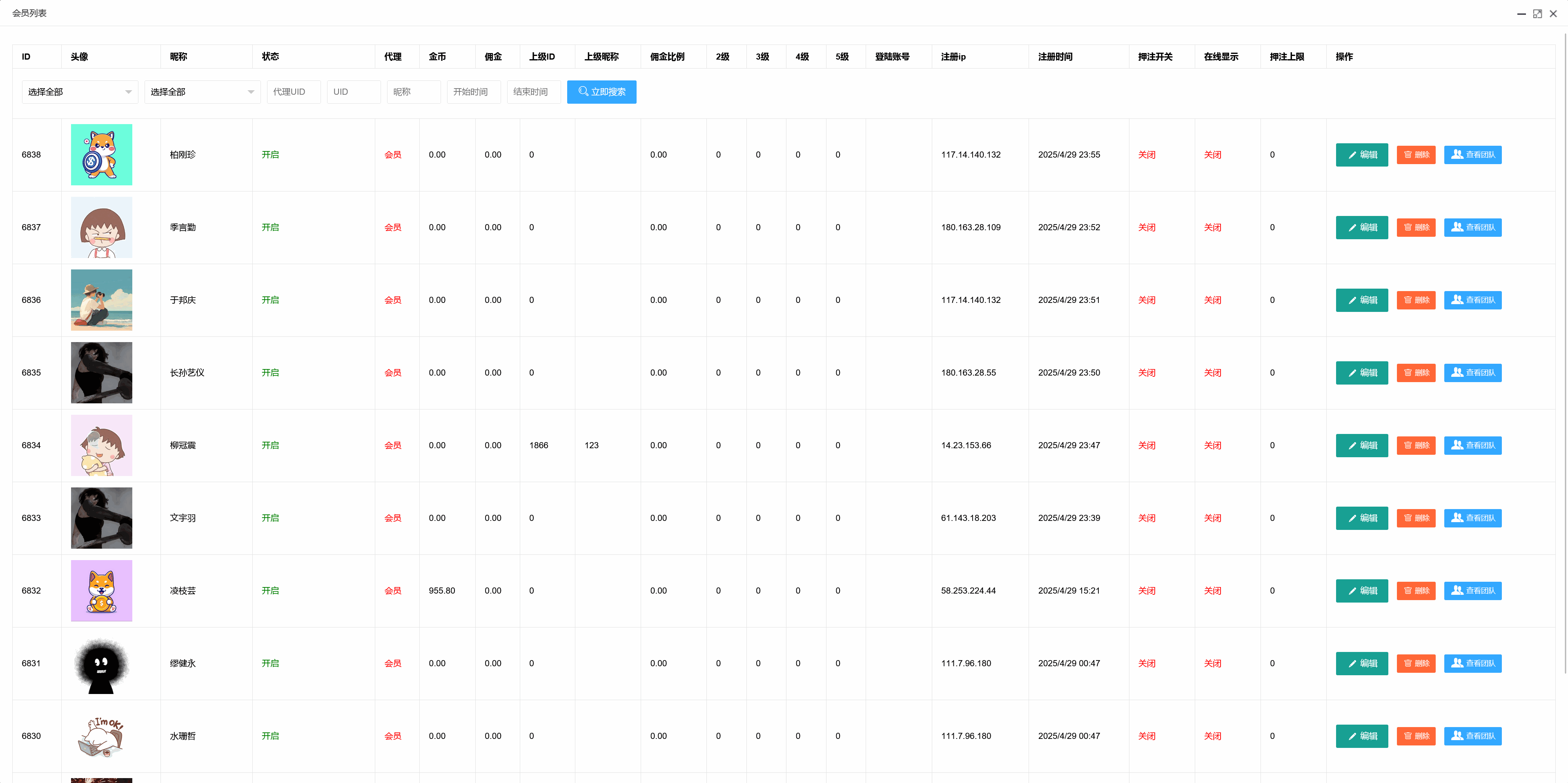
Task: Click the 注册时间 column header
Action: (1055, 57)
